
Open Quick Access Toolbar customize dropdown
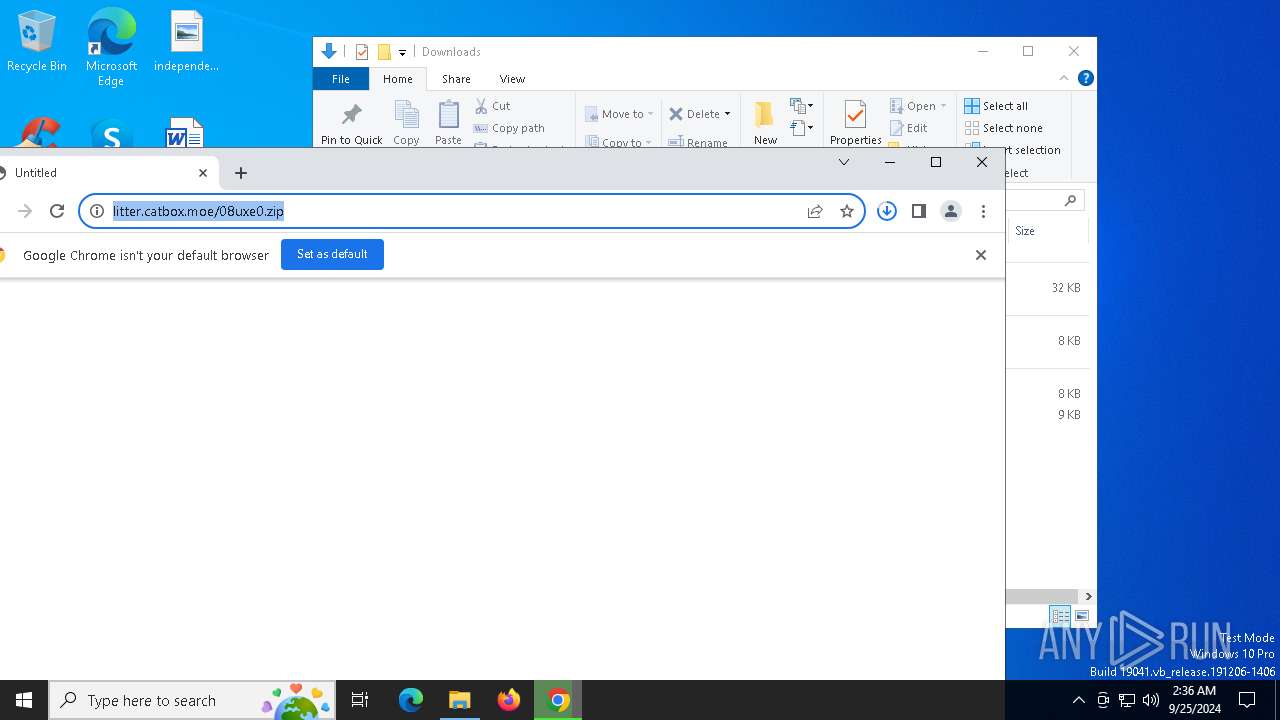pos(402,52)
